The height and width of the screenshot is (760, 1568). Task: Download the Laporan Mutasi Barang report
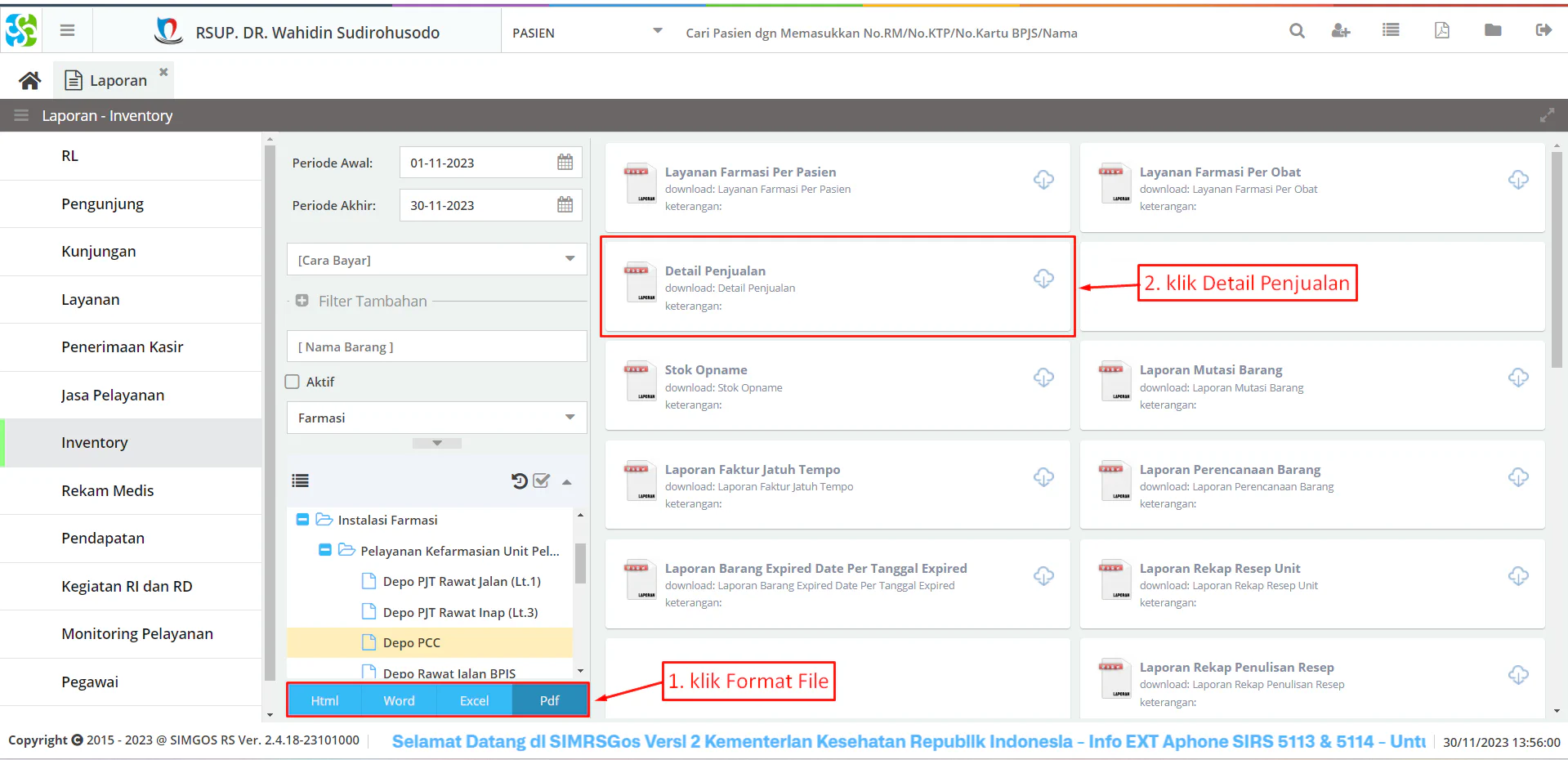(1518, 378)
